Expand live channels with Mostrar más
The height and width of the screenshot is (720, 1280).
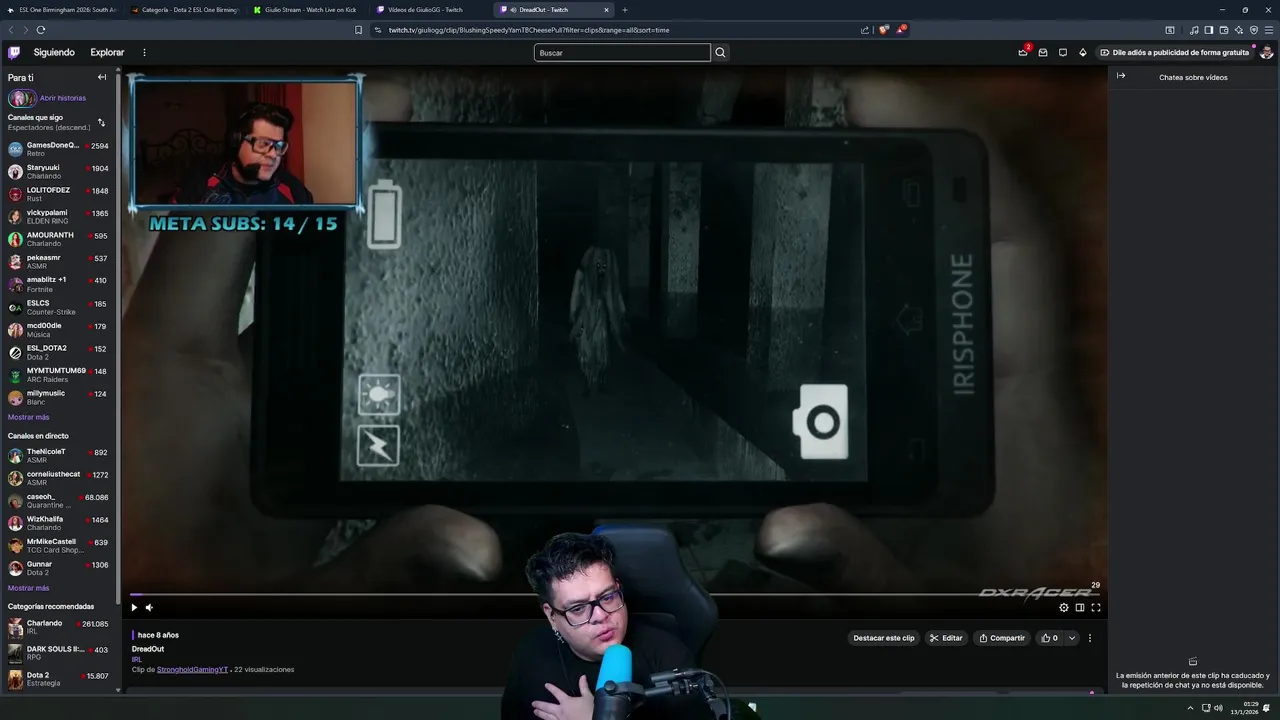click(28, 588)
